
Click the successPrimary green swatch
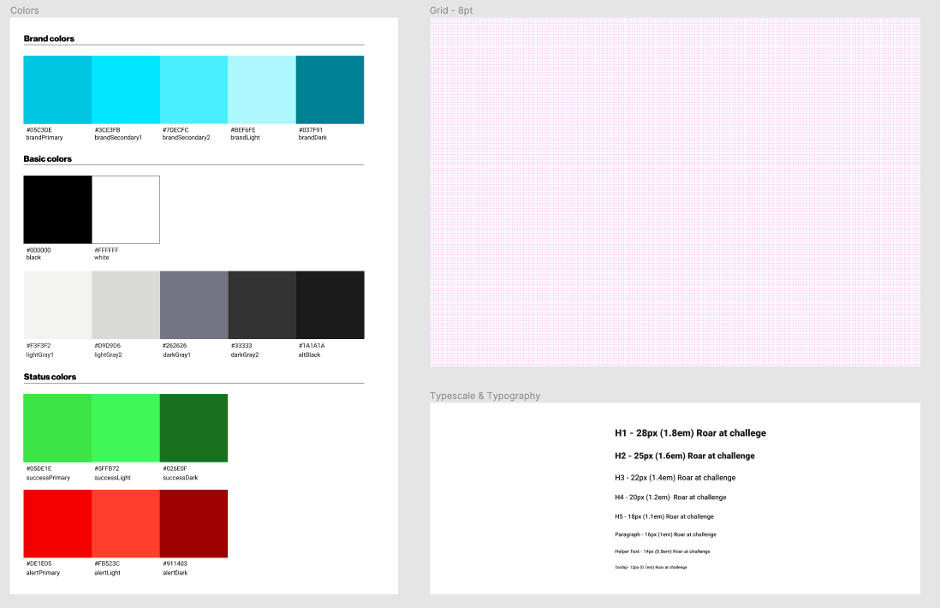pyautogui.click(x=58, y=428)
